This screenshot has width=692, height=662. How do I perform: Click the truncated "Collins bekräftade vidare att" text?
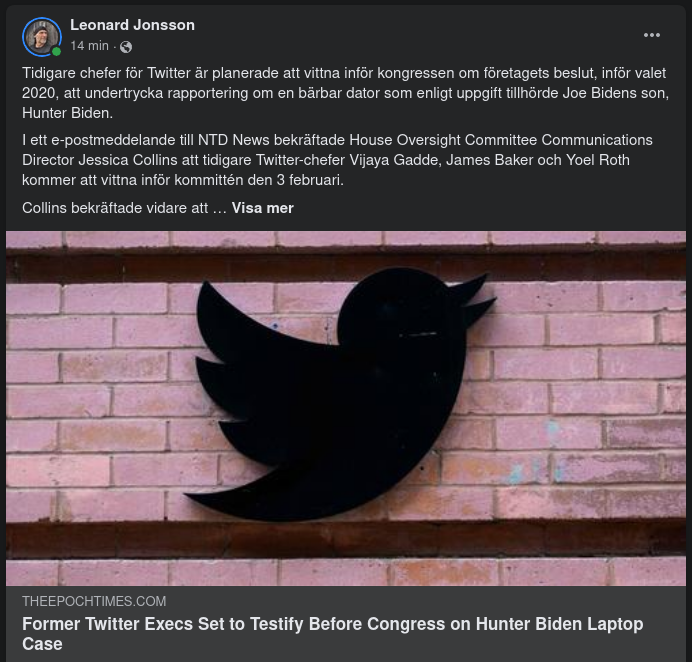click(x=116, y=208)
